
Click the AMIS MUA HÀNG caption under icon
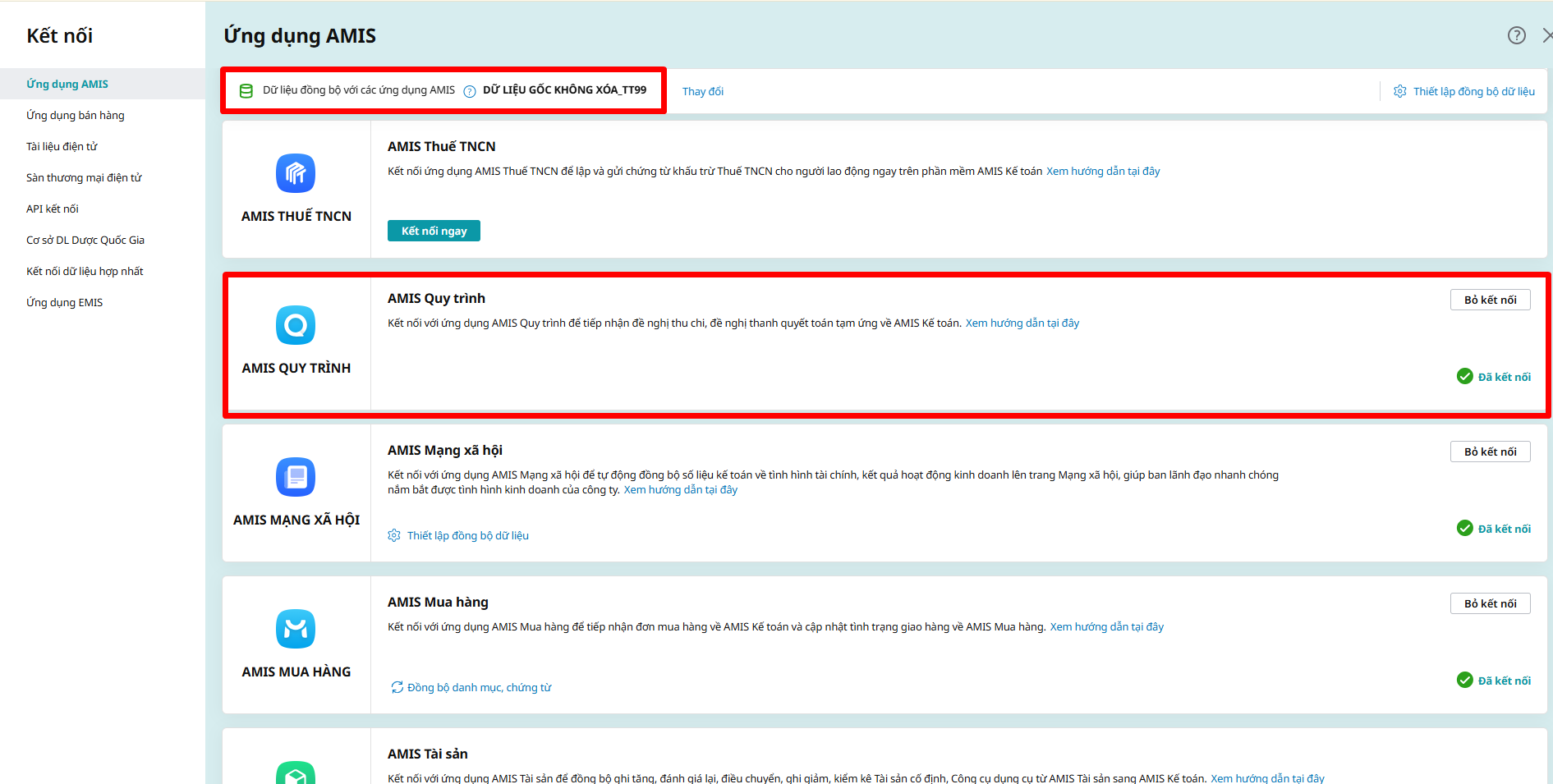point(296,672)
